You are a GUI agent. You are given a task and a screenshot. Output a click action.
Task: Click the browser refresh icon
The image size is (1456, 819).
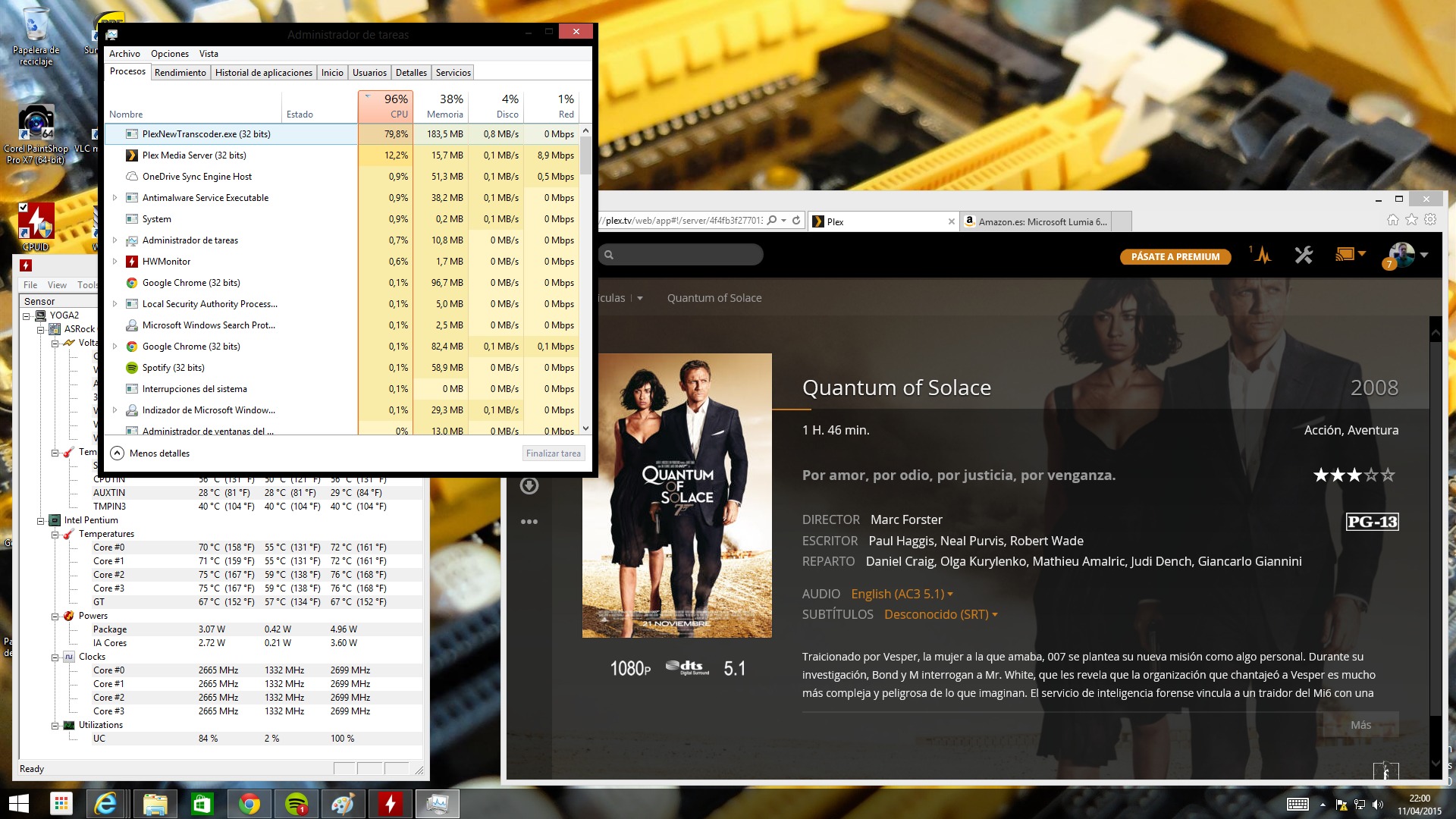pos(796,221)
